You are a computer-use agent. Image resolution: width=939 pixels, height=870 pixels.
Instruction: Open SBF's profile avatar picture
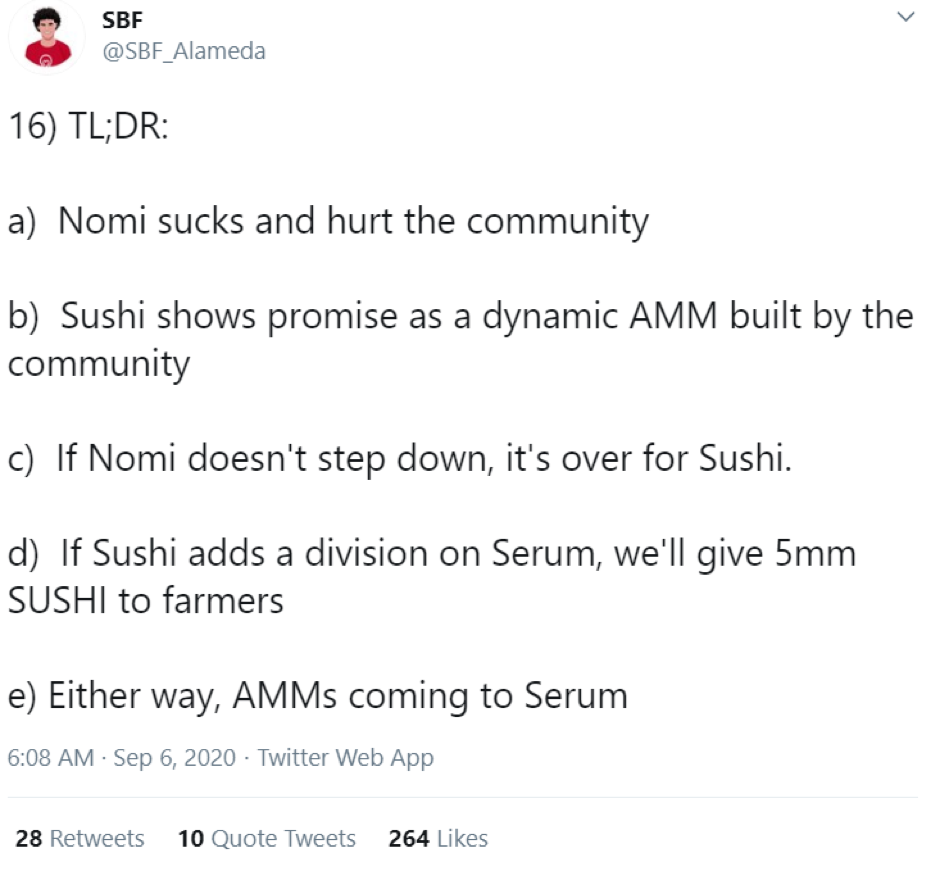pyautogui.click(x=47, y=37)
